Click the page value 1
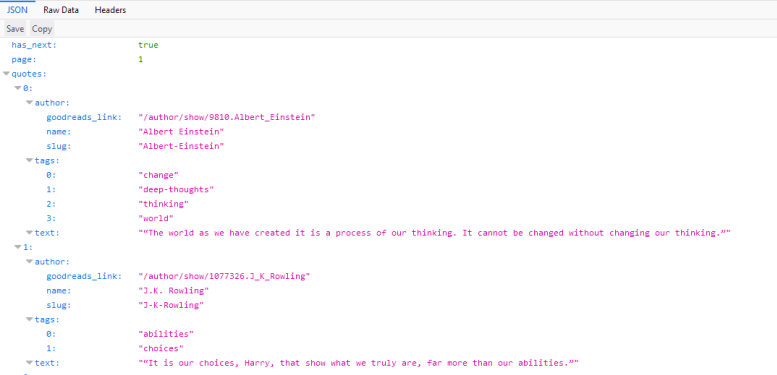Image resolution: width=777 pixels, height=375 pixels. click(141, 59)
